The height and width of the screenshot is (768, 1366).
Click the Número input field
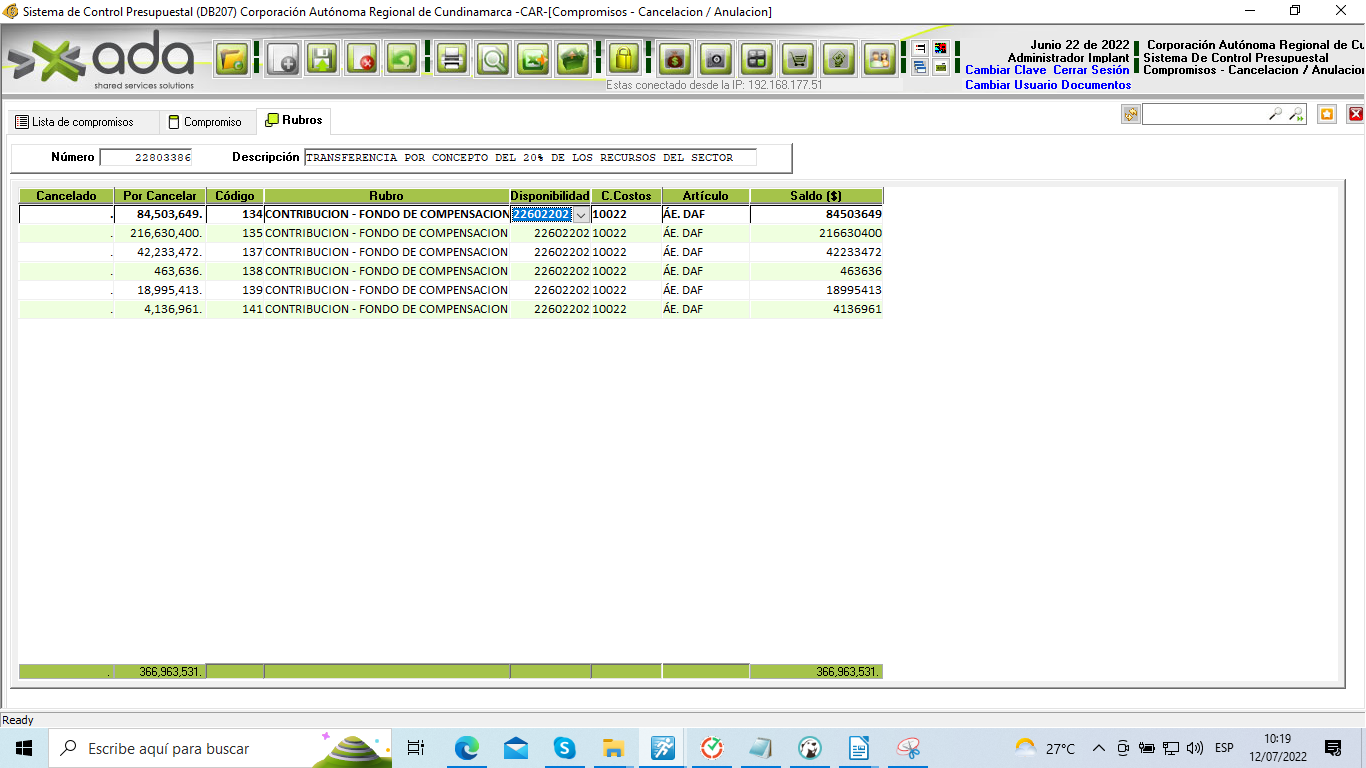(146, 158)
